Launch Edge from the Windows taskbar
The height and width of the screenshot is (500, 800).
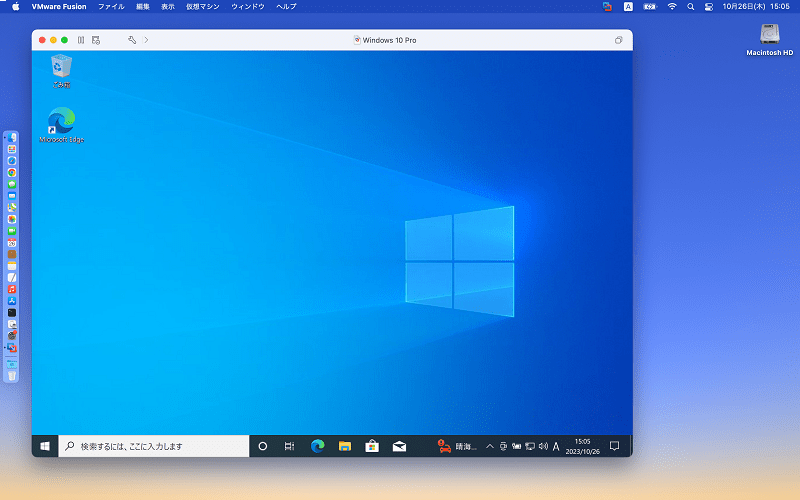click(x=317, y=446)
